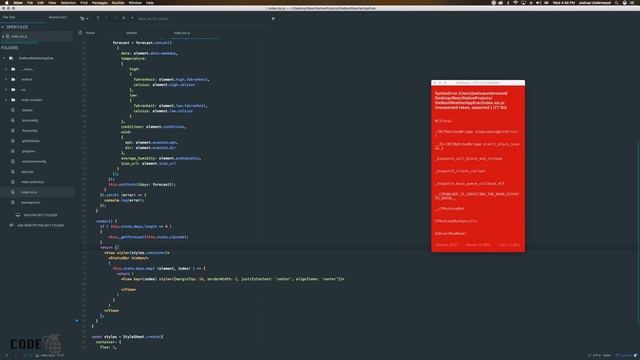Screen dimensions: 640x360
Task: Select the _dispatch_call_block_and_release stack frame
Action: (469, 158)
